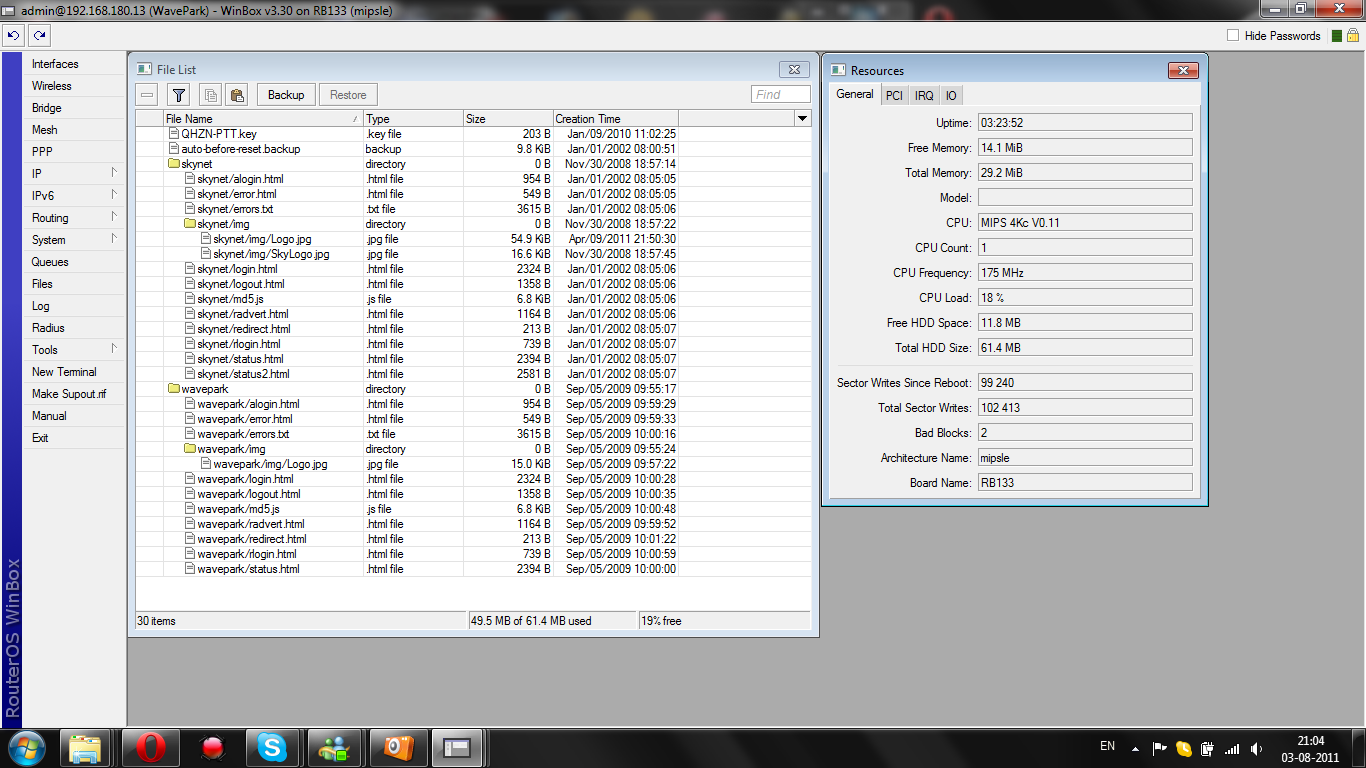The height and width of the screenshot is (768, 1366).
Task: Expand the System submenu in sidebar
Action: pos(114,239)
